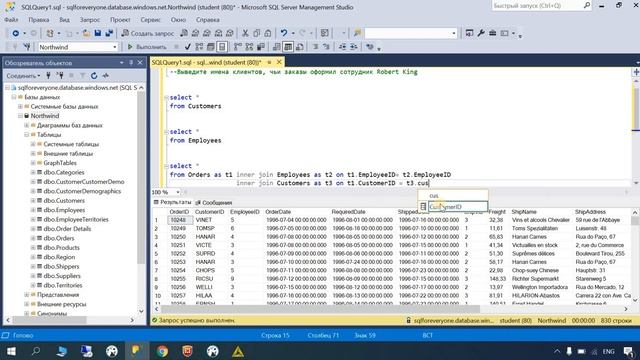Open Activity Monitor icon in Object Explorer
This screenshot has width=640, height=360.
pyautogui.click(x=106, y=76)
